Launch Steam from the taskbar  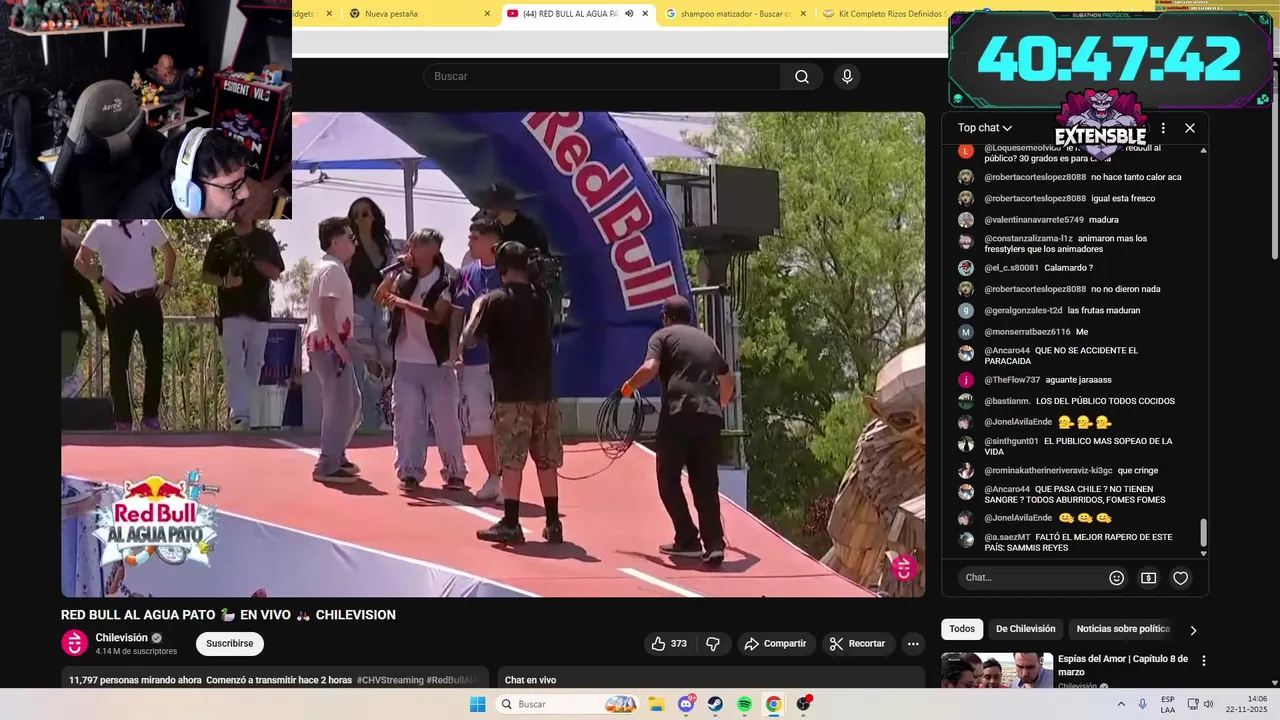point(715,704)
